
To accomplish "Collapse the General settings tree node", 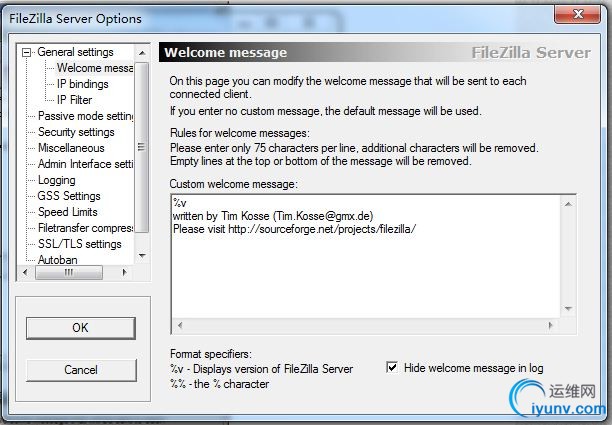I will [x=27, y=52].
